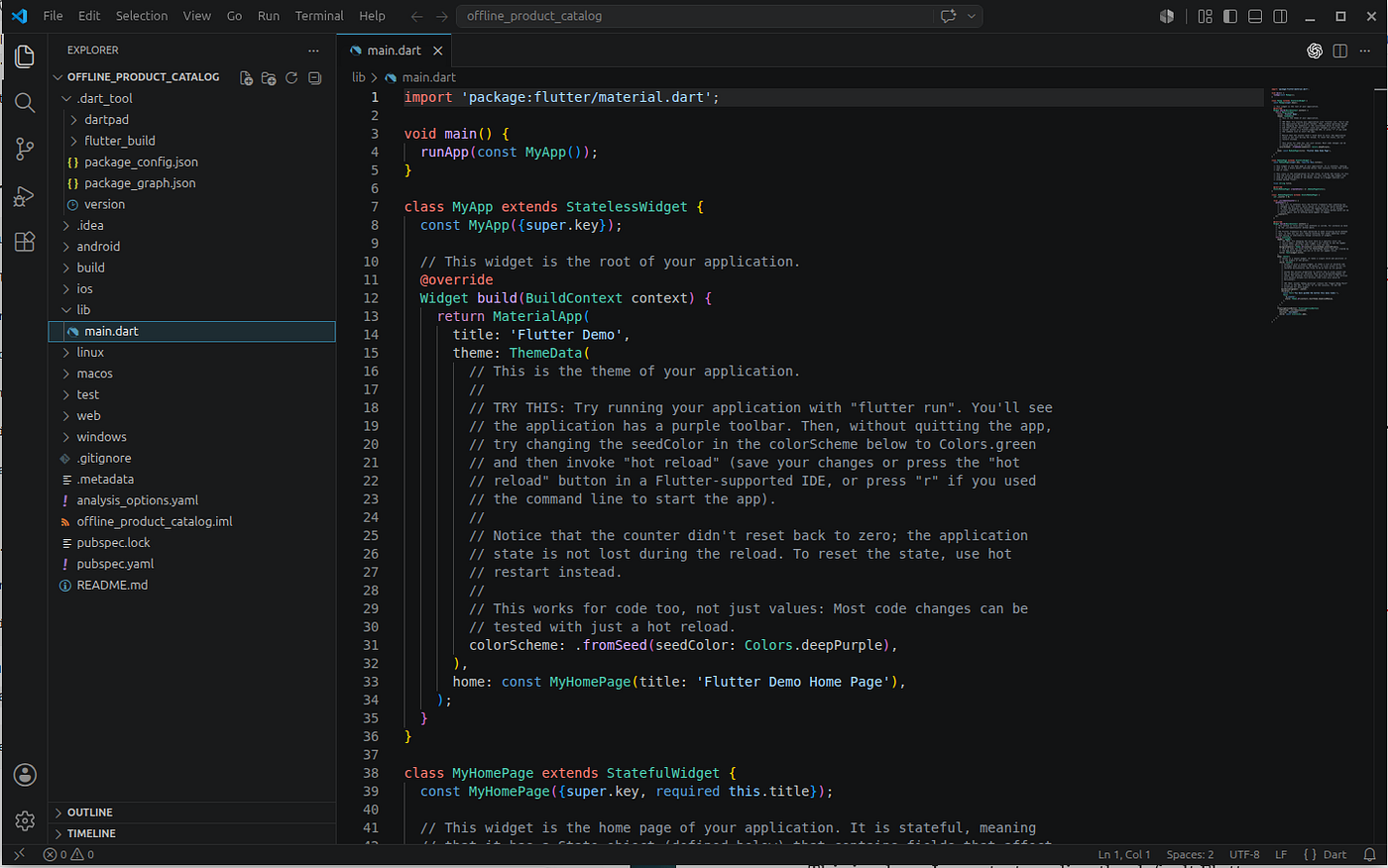Collapse the OFFLINE_PRODUCT_CATALOG root folder
Image resolution: width=1388 pixels, height=868 pixels.
click(58, 77)
